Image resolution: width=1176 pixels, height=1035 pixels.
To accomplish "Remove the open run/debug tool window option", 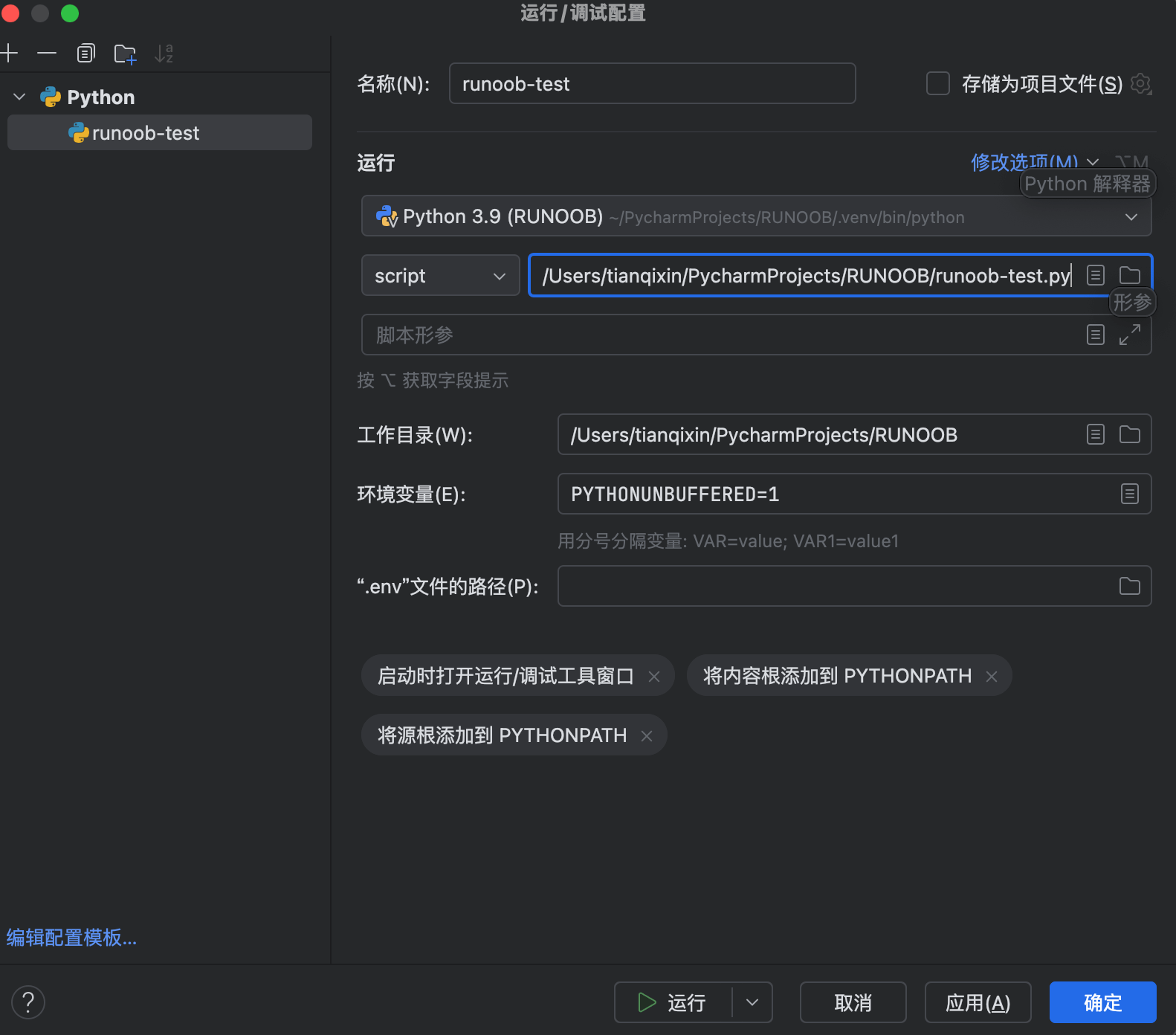I will (654, 677).
